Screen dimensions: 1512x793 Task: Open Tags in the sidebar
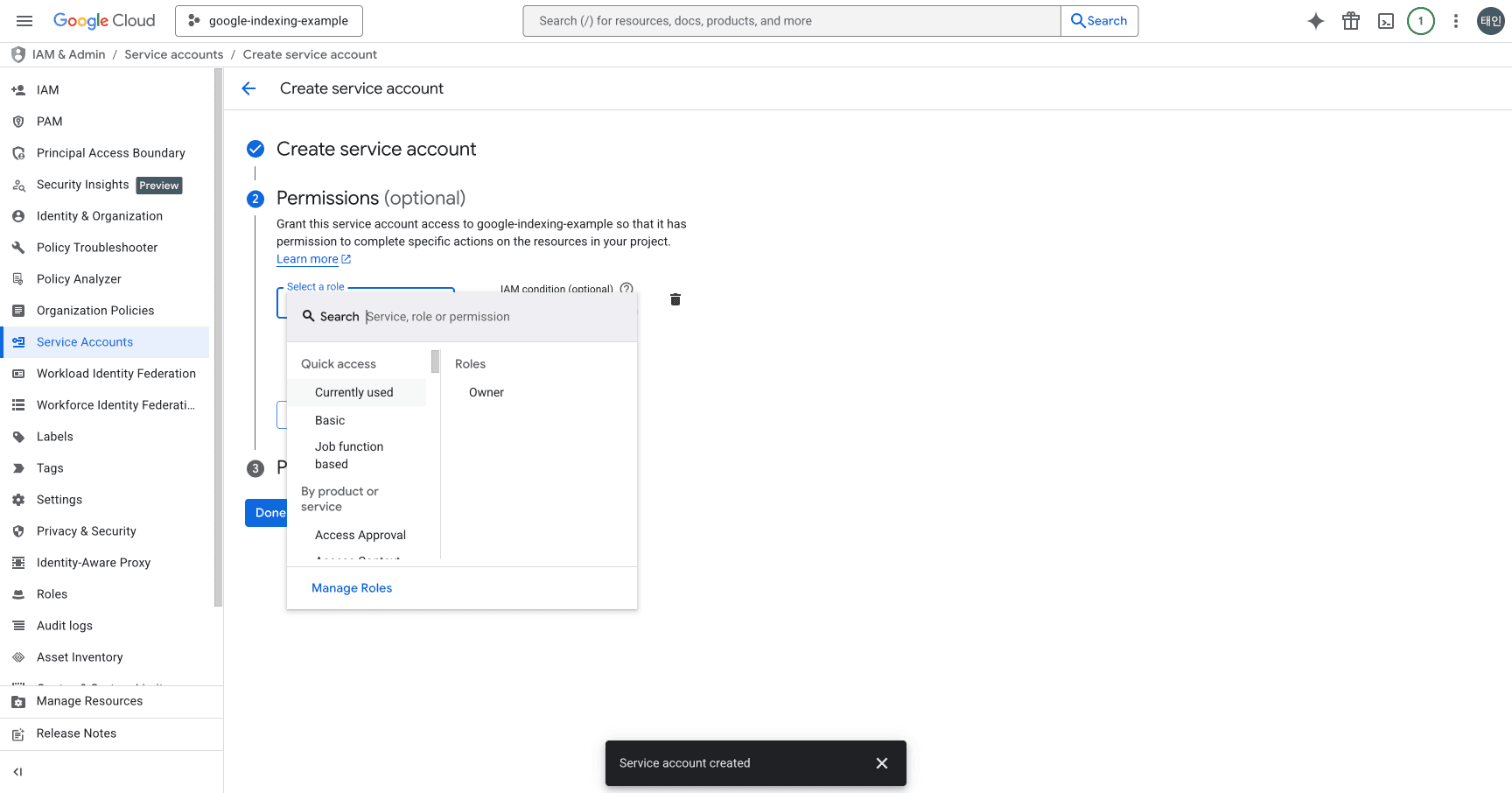(x=105, y=468)
